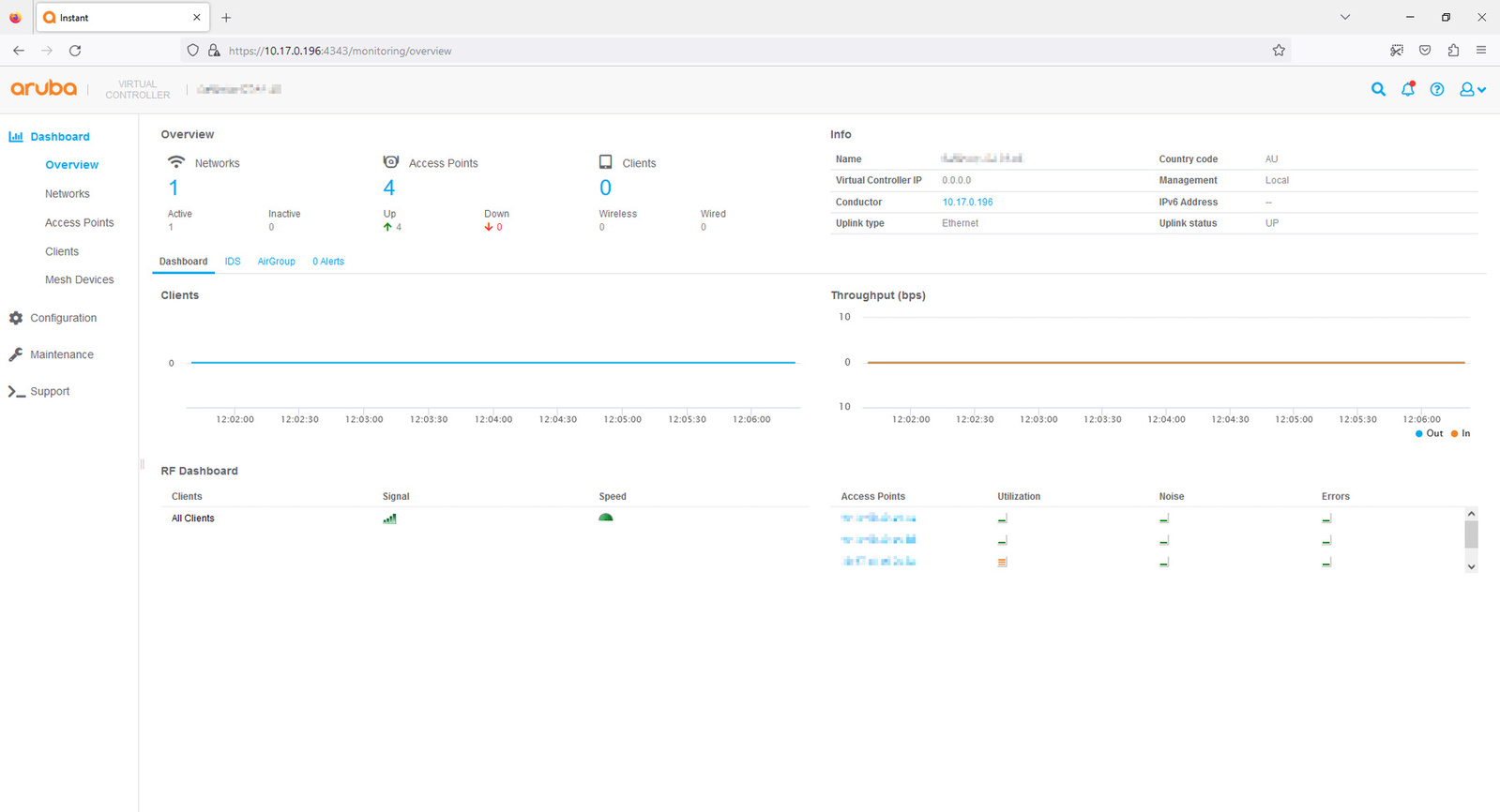Click the Aruba logo
This screenshot has height=812, width=1500.
(44, 88)
